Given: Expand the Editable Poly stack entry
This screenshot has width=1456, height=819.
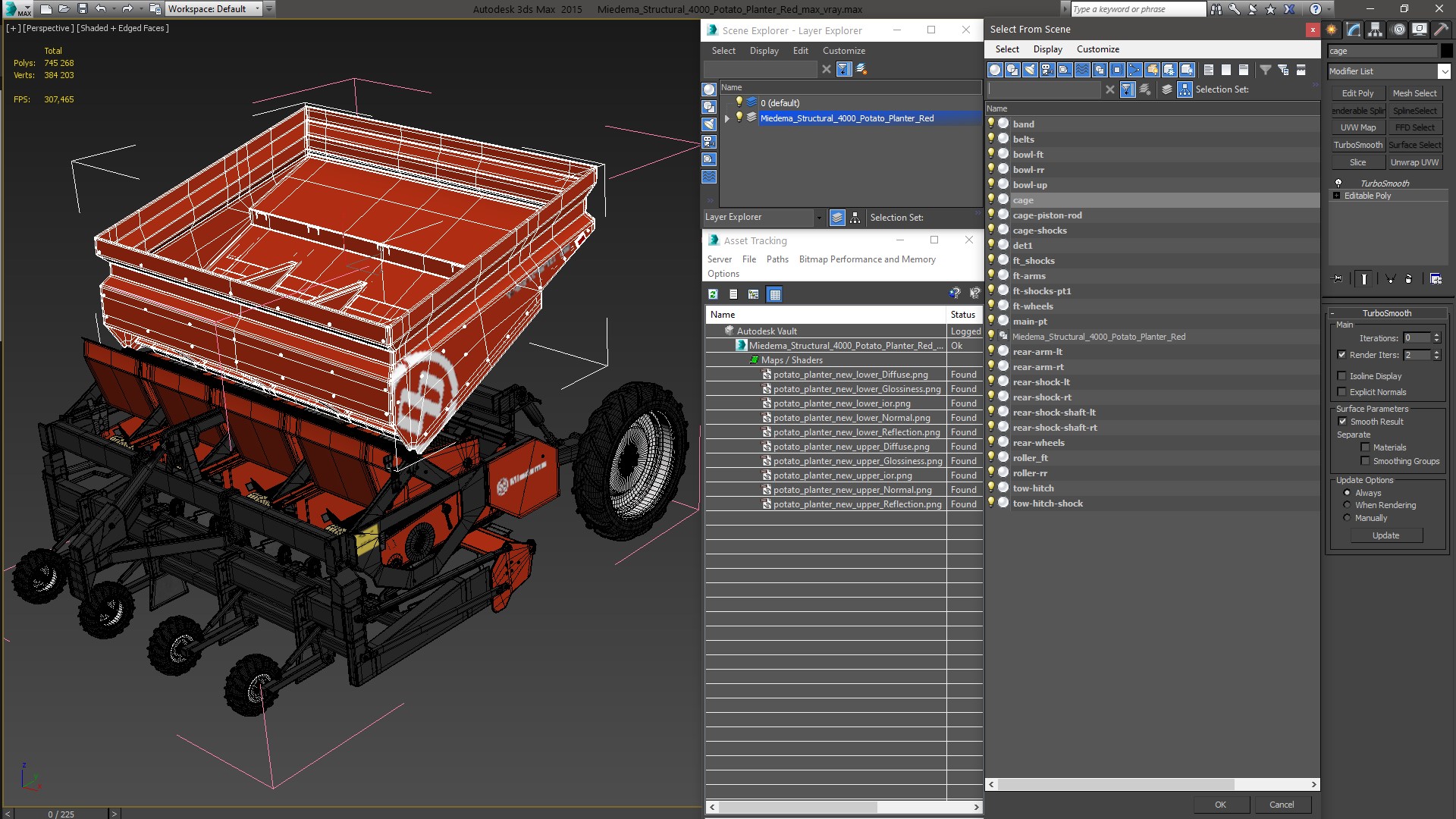Looking at the screenshot, I should 1336,196.
